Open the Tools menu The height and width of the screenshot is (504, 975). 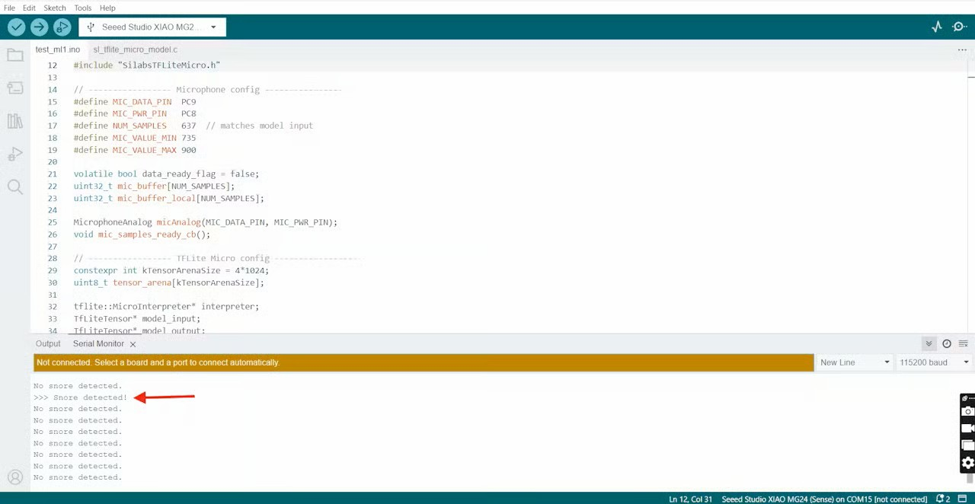click(x=83, y=8)
